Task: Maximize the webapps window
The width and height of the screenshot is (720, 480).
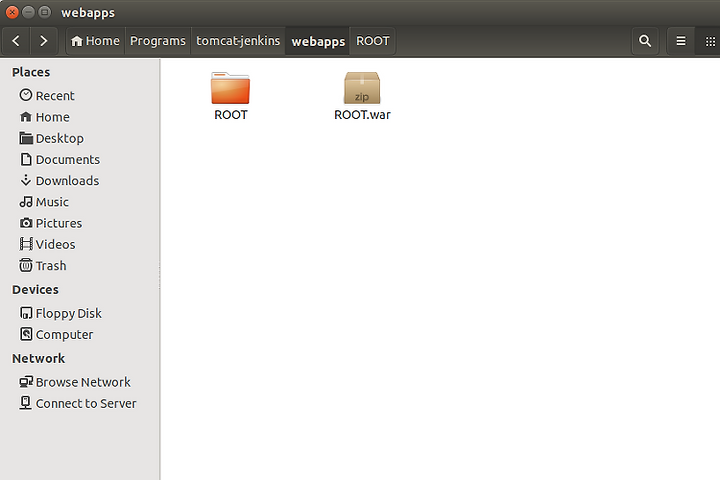Action: click(x=45, y=12)
